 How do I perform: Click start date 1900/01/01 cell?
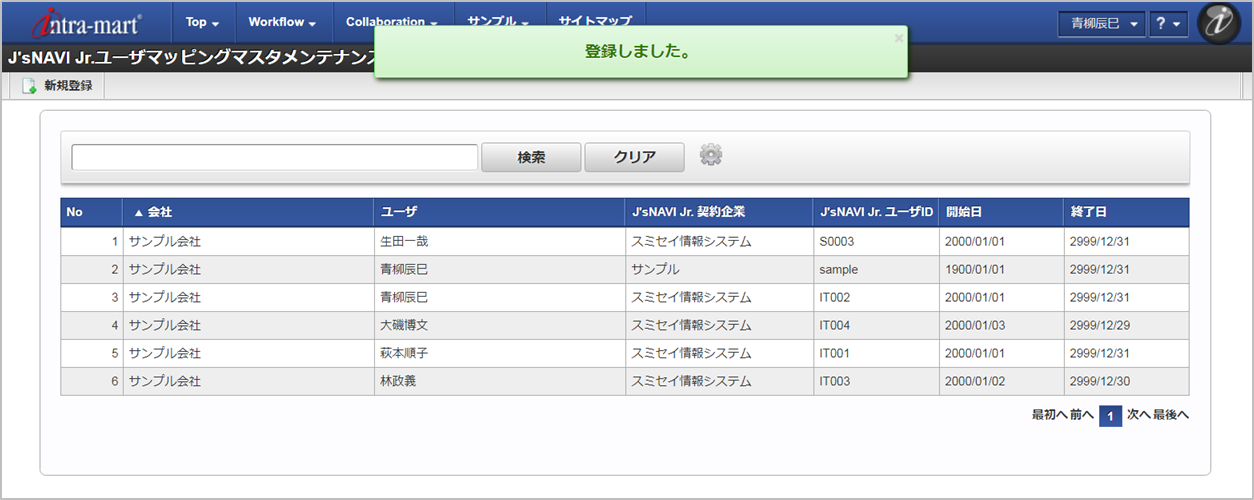[1001, 269]
